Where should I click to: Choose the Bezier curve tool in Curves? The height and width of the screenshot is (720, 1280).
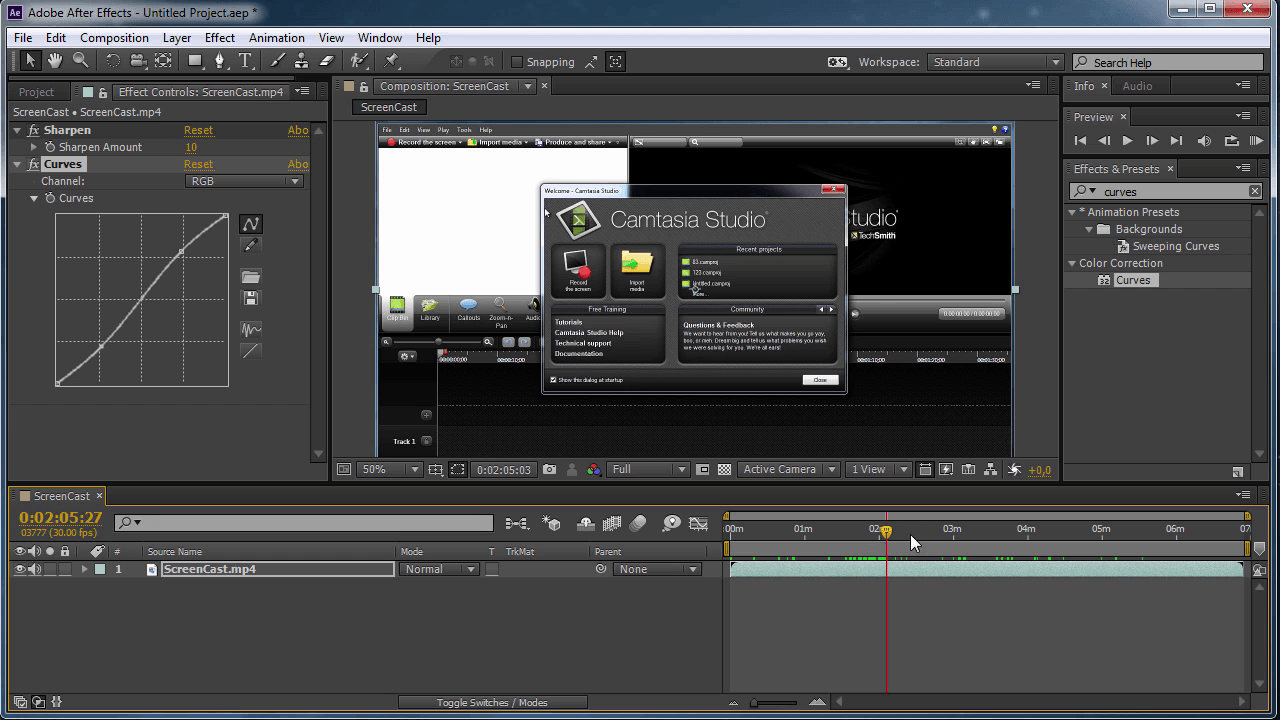tap(251, 224)
